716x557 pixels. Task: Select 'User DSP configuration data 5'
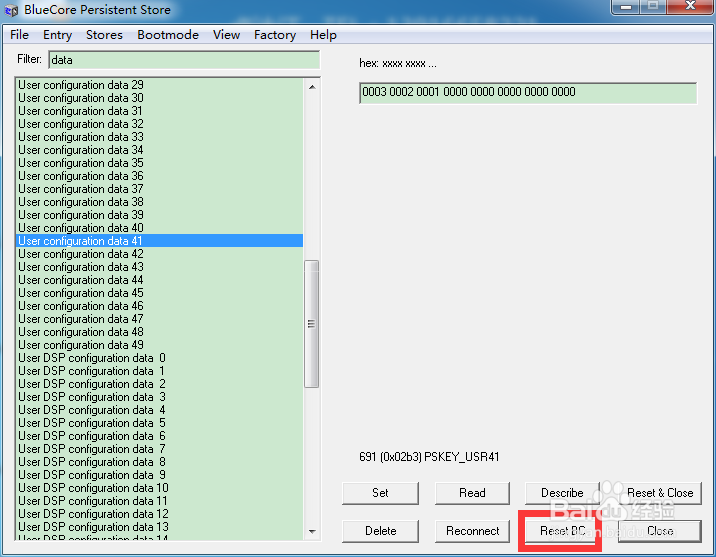click(159, 423)
